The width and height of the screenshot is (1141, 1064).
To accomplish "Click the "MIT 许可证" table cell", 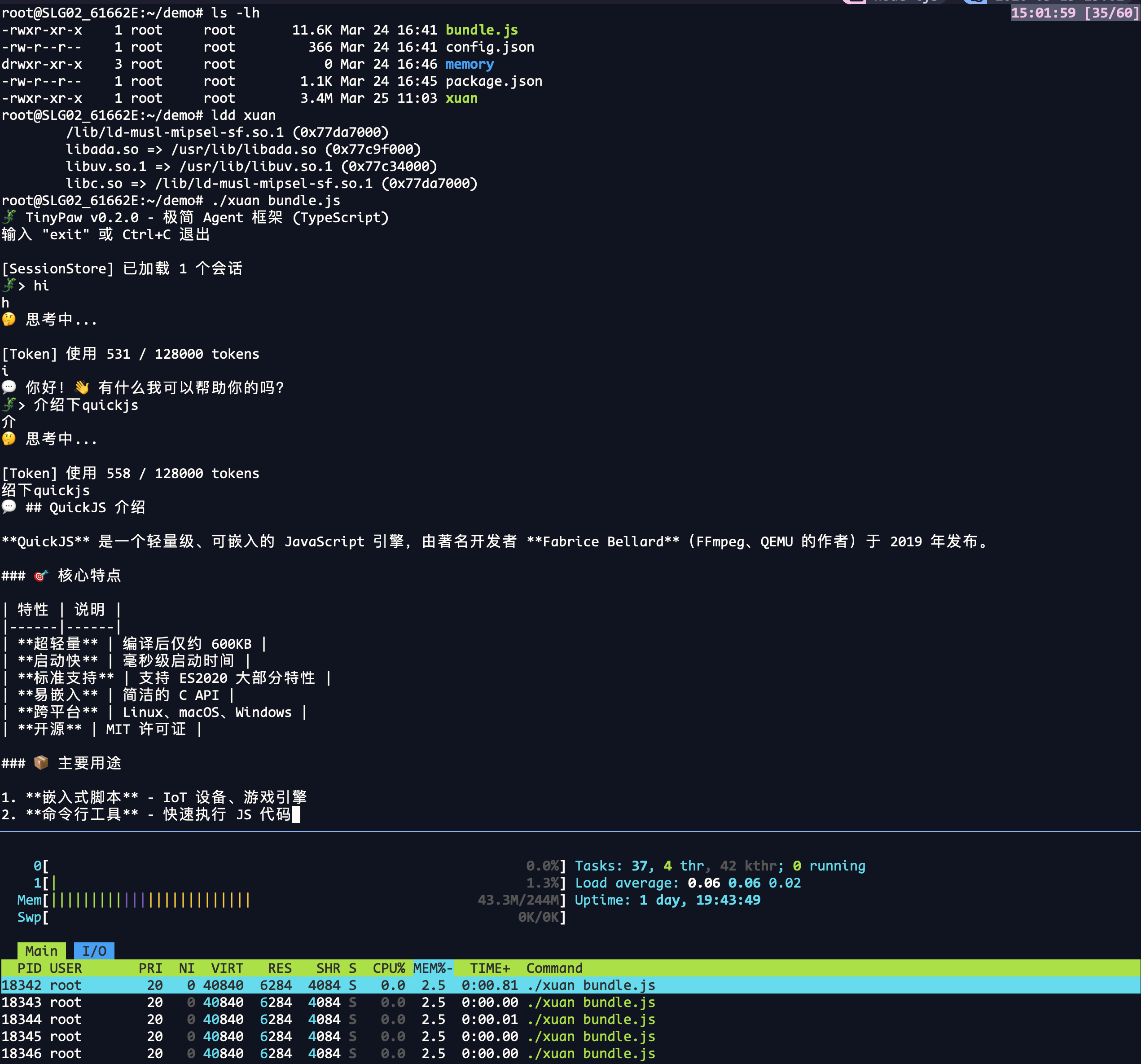I will point(146,729).
